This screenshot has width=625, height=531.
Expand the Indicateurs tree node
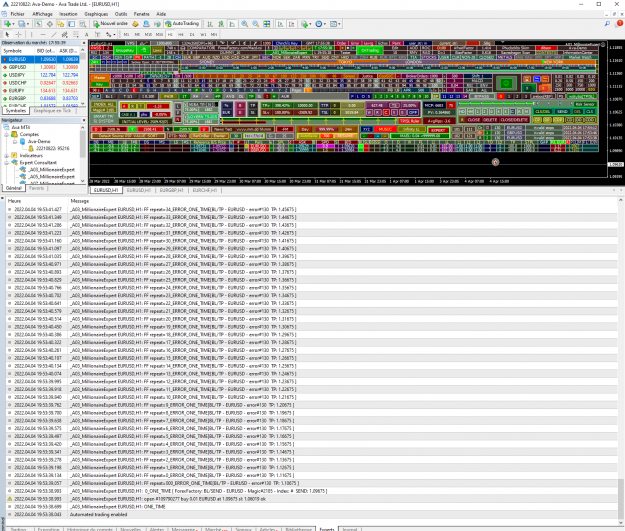(x=6, y=155)
